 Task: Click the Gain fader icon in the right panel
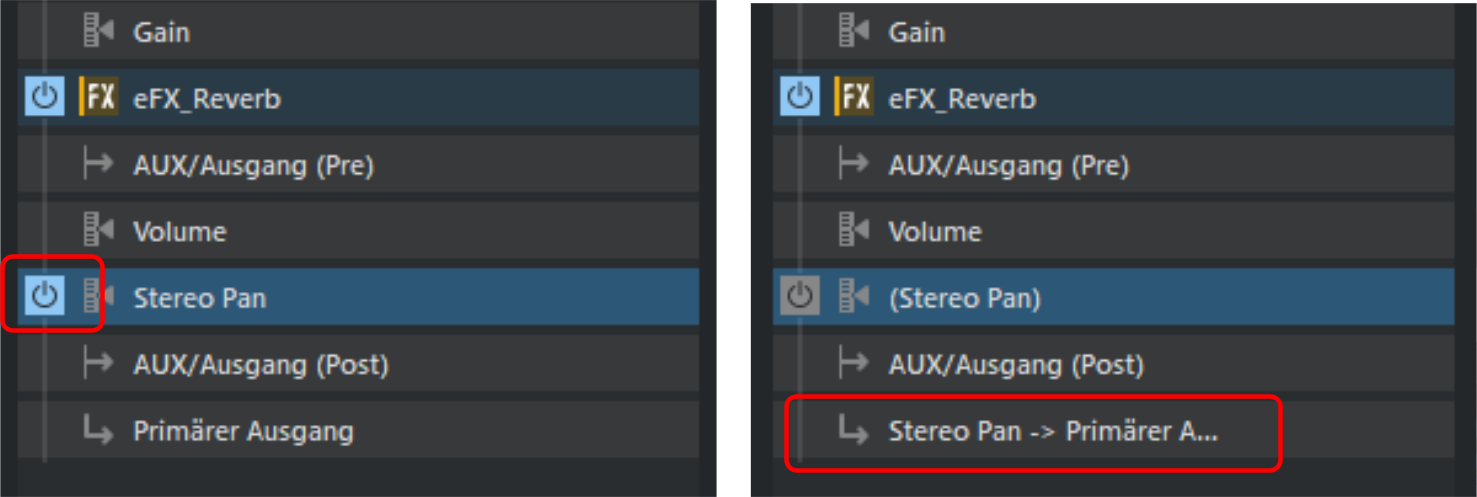pyautogui.click(x=854, y=32)
